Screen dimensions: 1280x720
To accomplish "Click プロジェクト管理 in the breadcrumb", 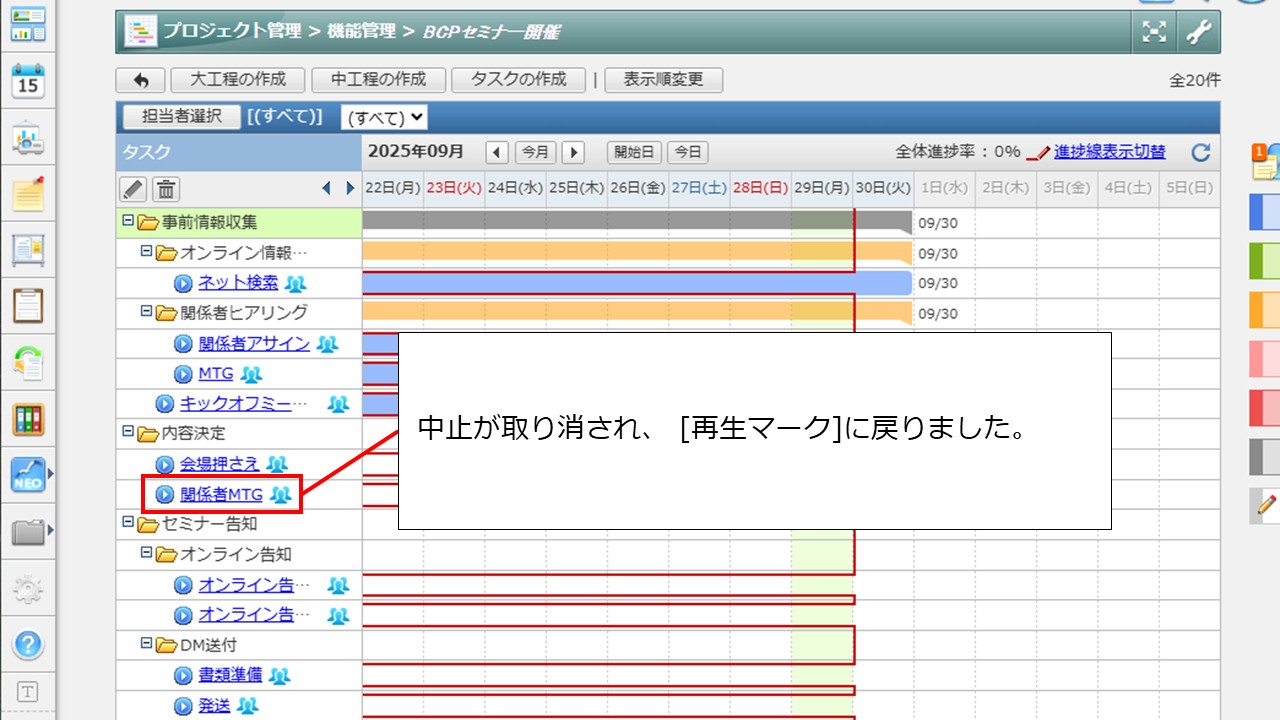I will [x=232, y=31].
